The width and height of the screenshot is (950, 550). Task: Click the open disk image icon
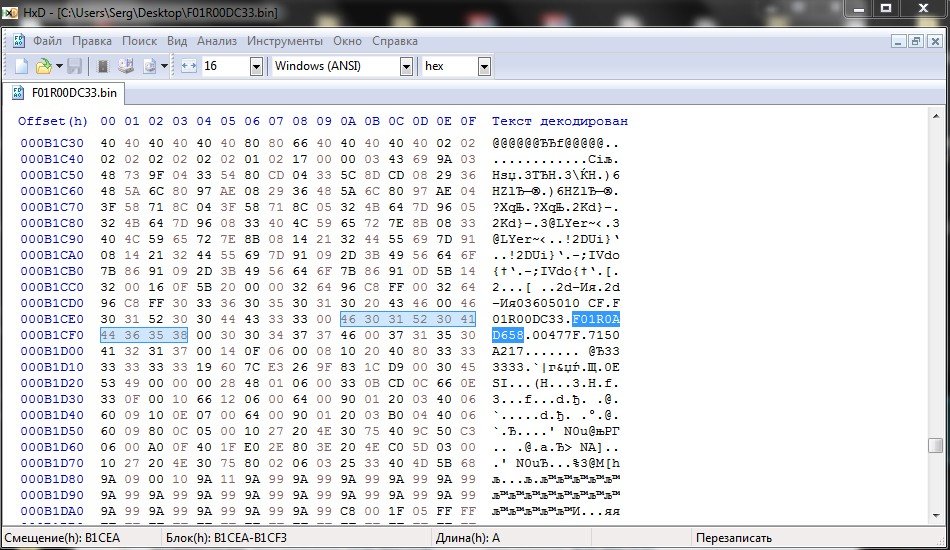click(150, 66)
